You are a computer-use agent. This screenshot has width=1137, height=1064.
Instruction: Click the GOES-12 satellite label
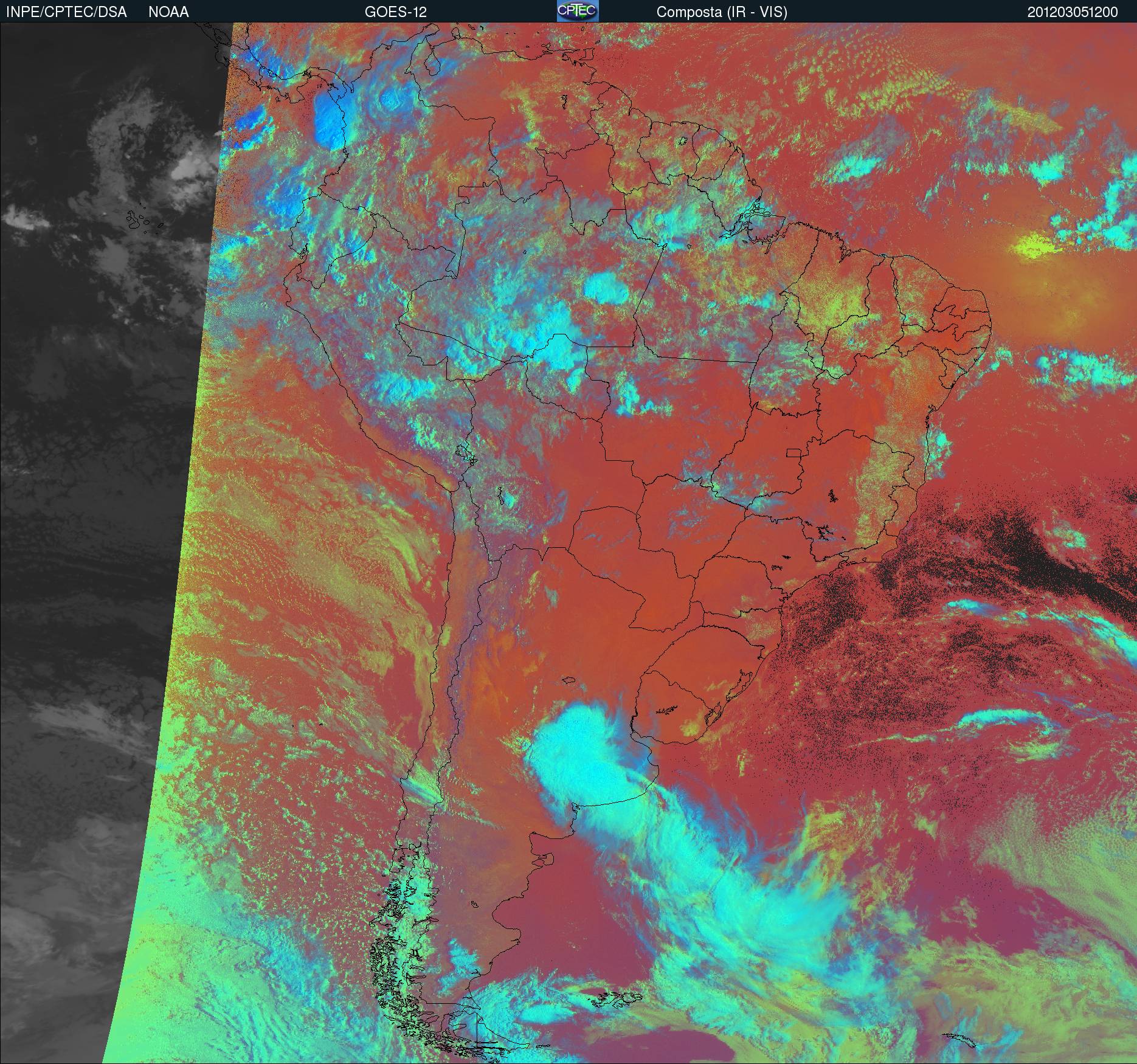(396, 12)
